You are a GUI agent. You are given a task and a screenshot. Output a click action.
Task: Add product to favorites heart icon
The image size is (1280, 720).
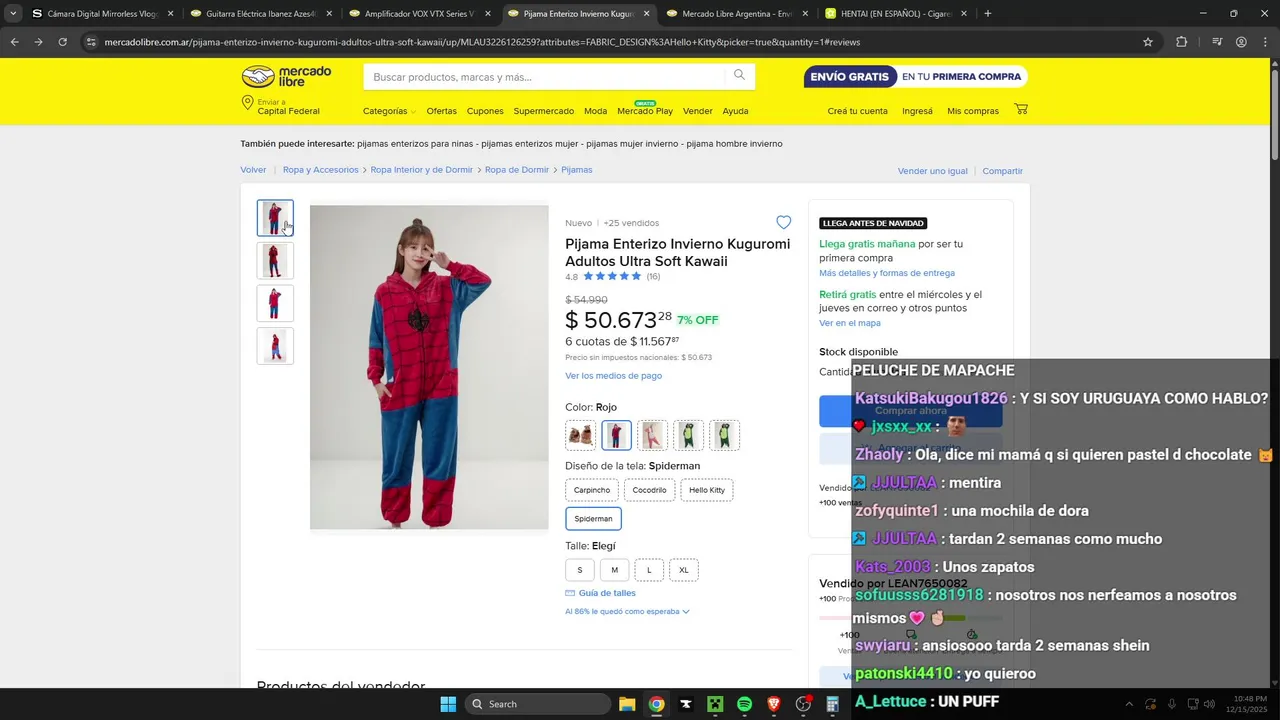click(783, 222)
